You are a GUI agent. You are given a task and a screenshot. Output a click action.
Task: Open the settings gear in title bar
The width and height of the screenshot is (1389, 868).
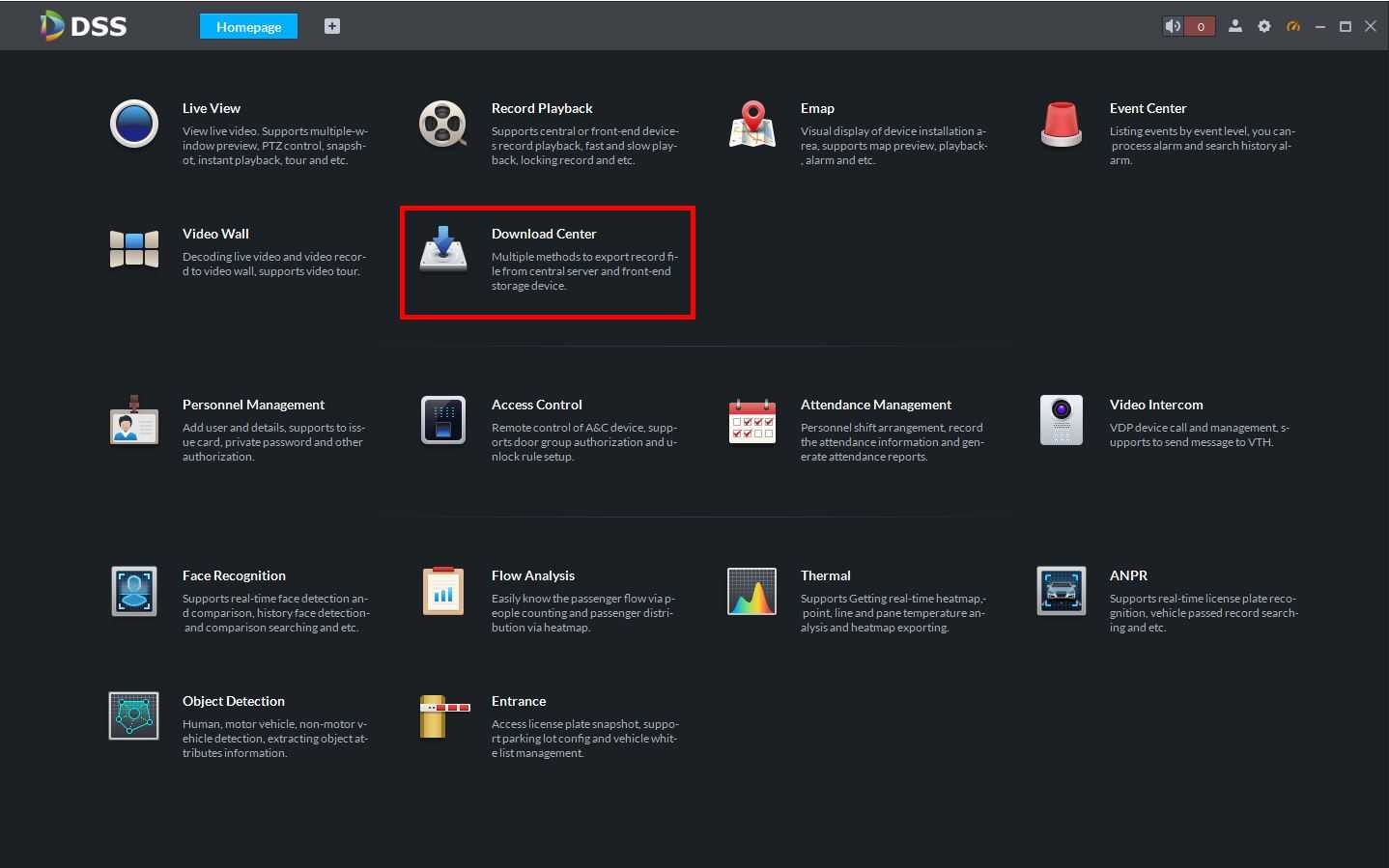pos(1263,26)
